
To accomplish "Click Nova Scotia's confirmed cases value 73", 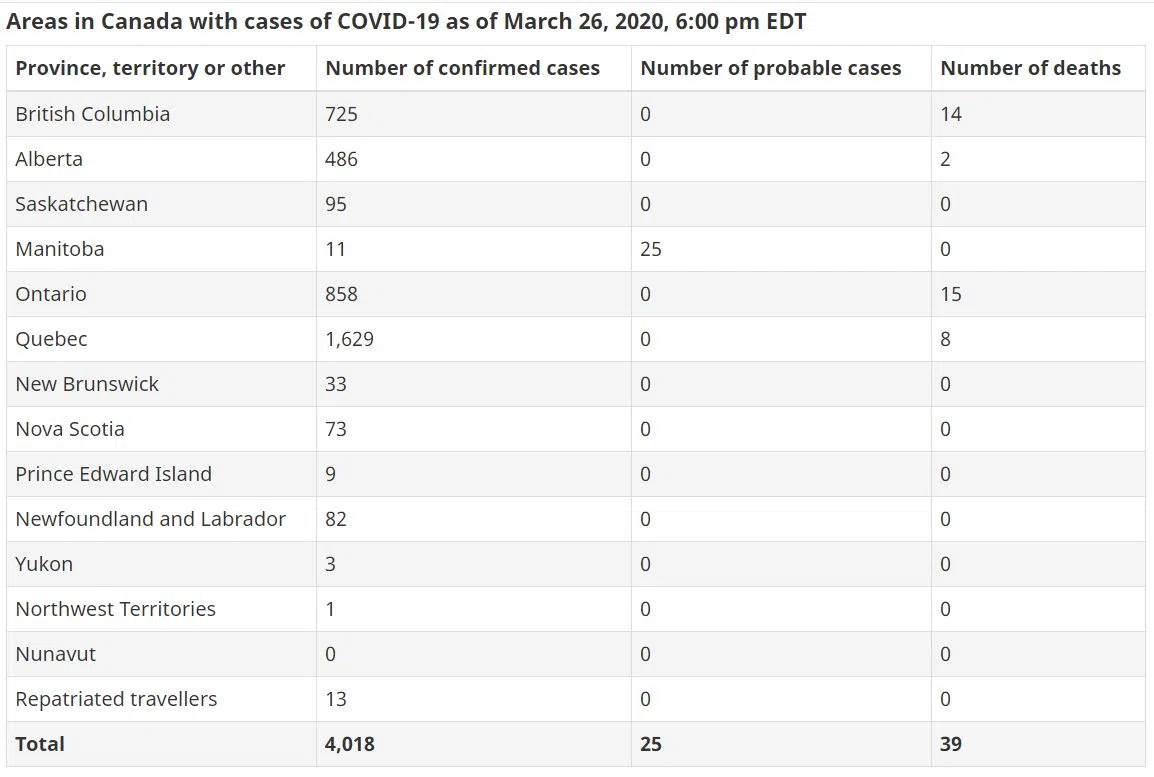I will click(x=336, y=429).
